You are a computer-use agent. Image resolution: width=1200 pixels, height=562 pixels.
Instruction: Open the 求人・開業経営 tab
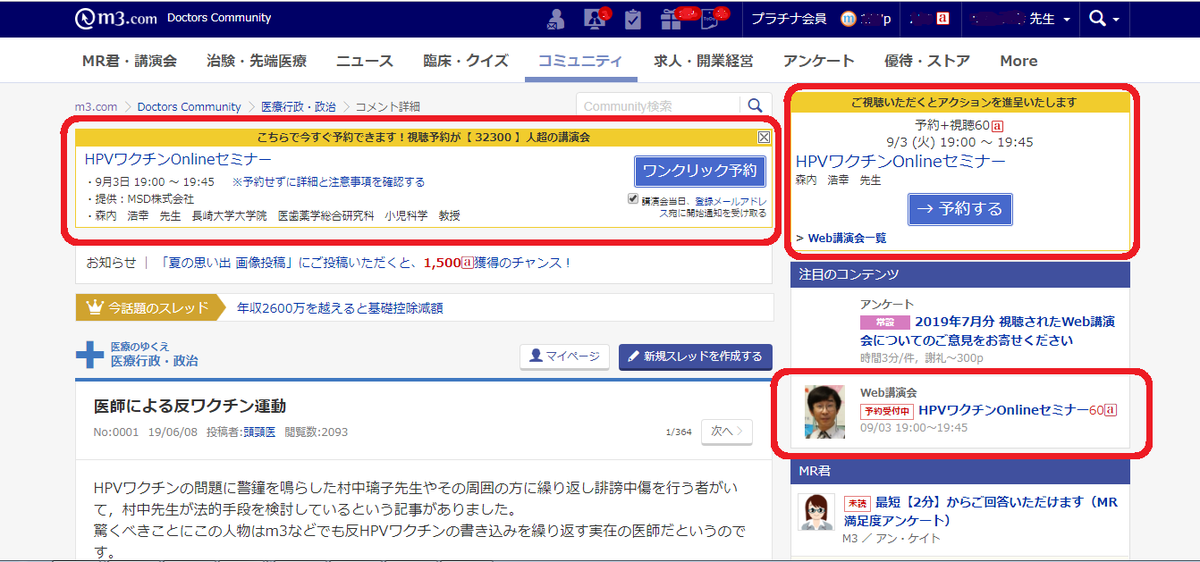tap(703, 61)
